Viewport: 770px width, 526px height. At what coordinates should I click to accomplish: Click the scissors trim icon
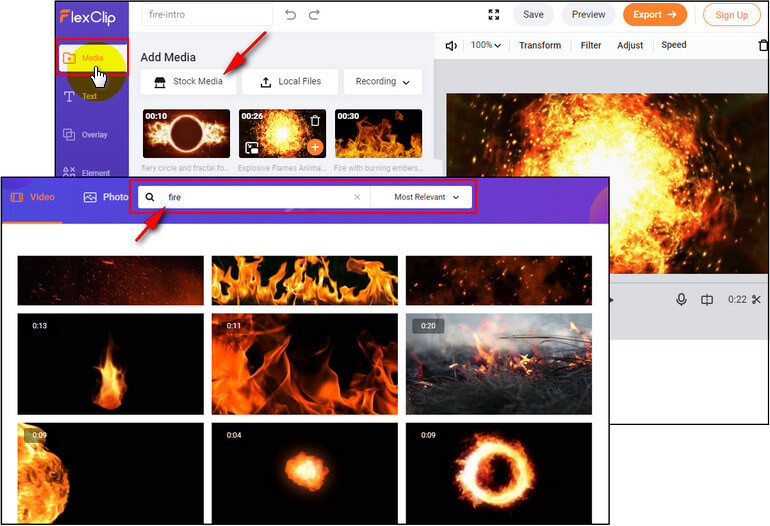click(756, 300)
